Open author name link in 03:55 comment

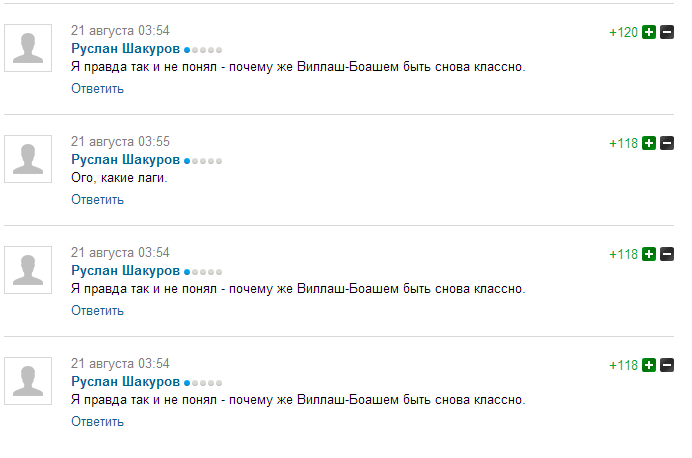(126, 160)
